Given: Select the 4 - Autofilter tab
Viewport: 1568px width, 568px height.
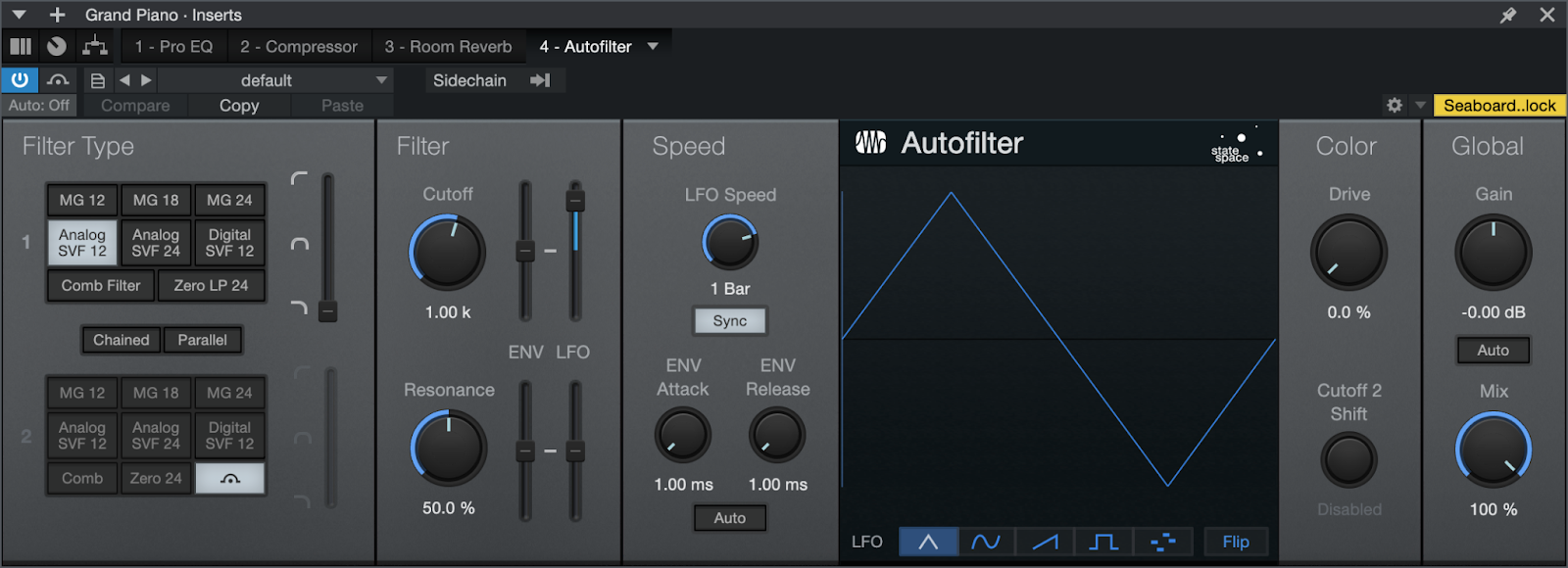Looking at the screenshot, I should click(x=585, y=46).
